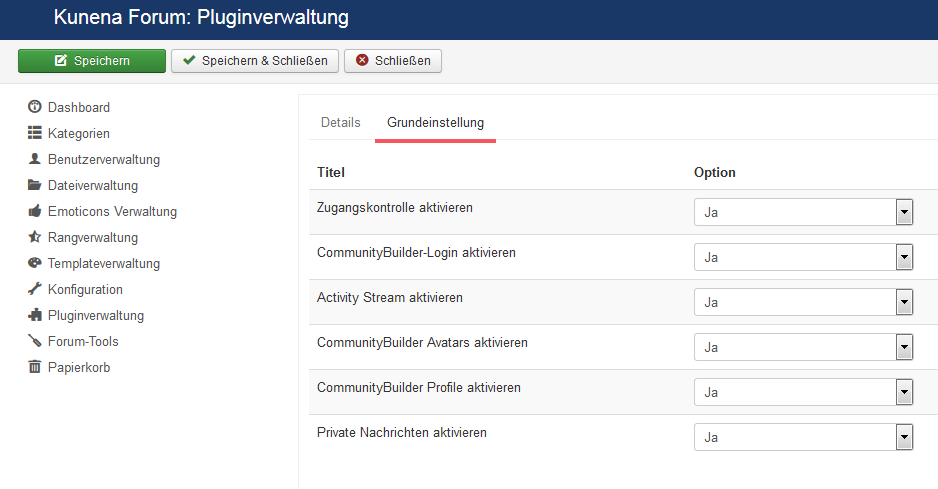938x489 pixels.
Task: Click the Emoticons Verwaltung thumbs-up icon
Action: (x=35, y=211)
